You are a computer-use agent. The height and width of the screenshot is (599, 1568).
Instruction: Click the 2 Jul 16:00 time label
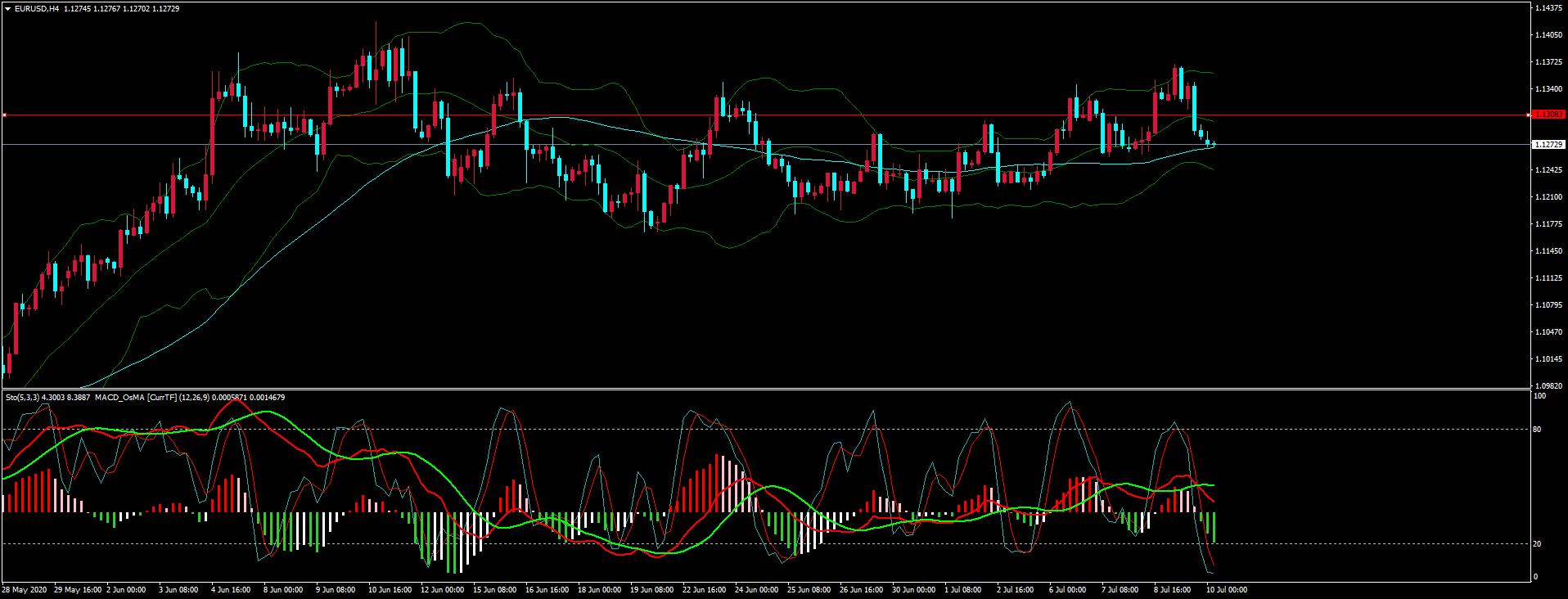click(1016, 589)
